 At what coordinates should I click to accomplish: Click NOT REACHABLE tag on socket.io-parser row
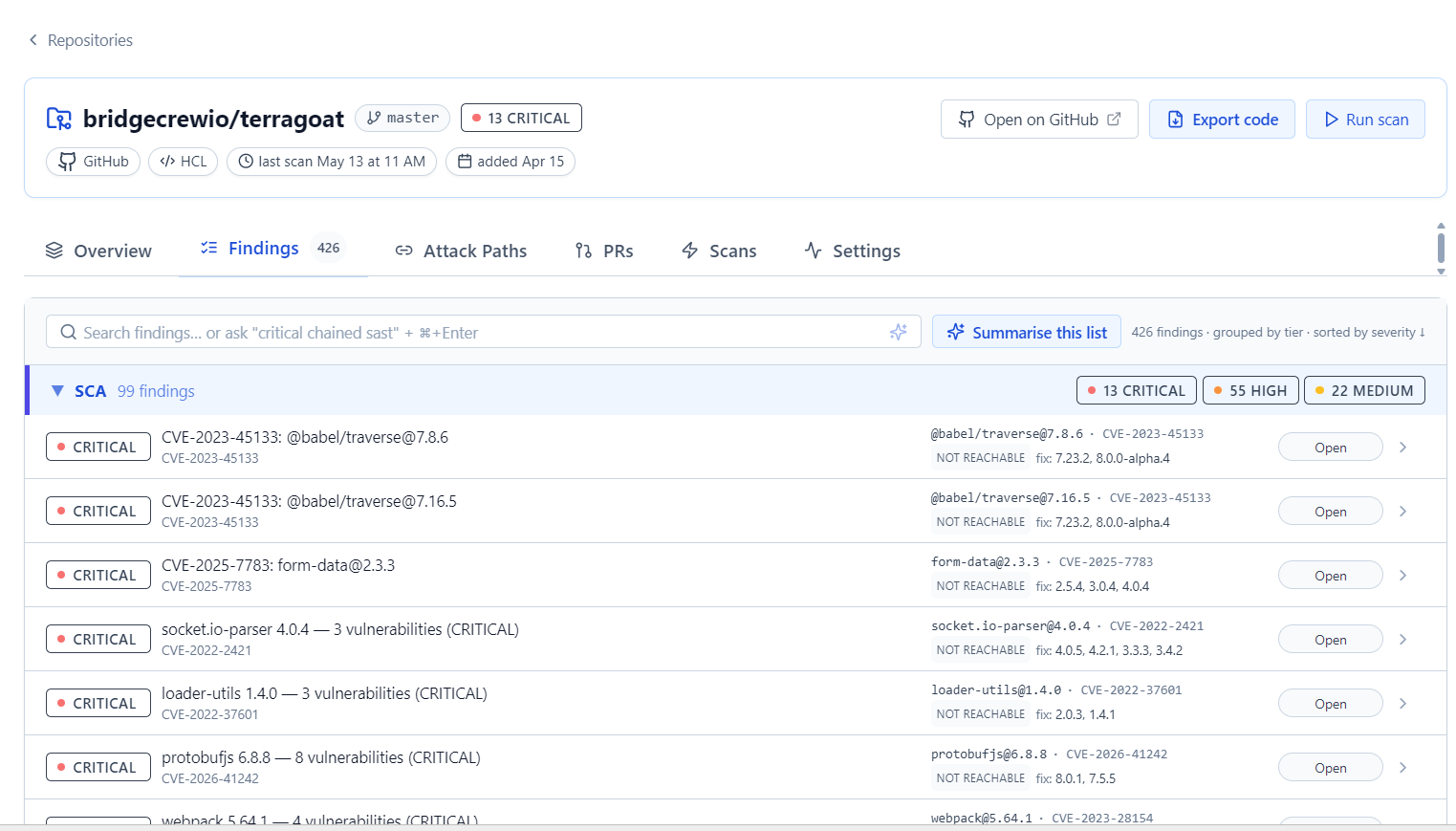tap(980, 650)
